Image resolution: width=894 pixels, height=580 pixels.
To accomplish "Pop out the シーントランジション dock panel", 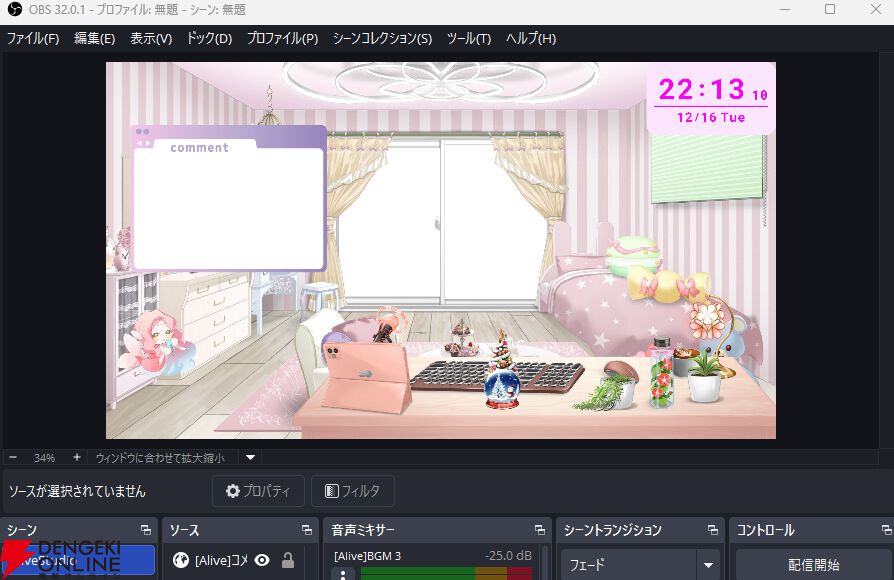I will 712,530.
